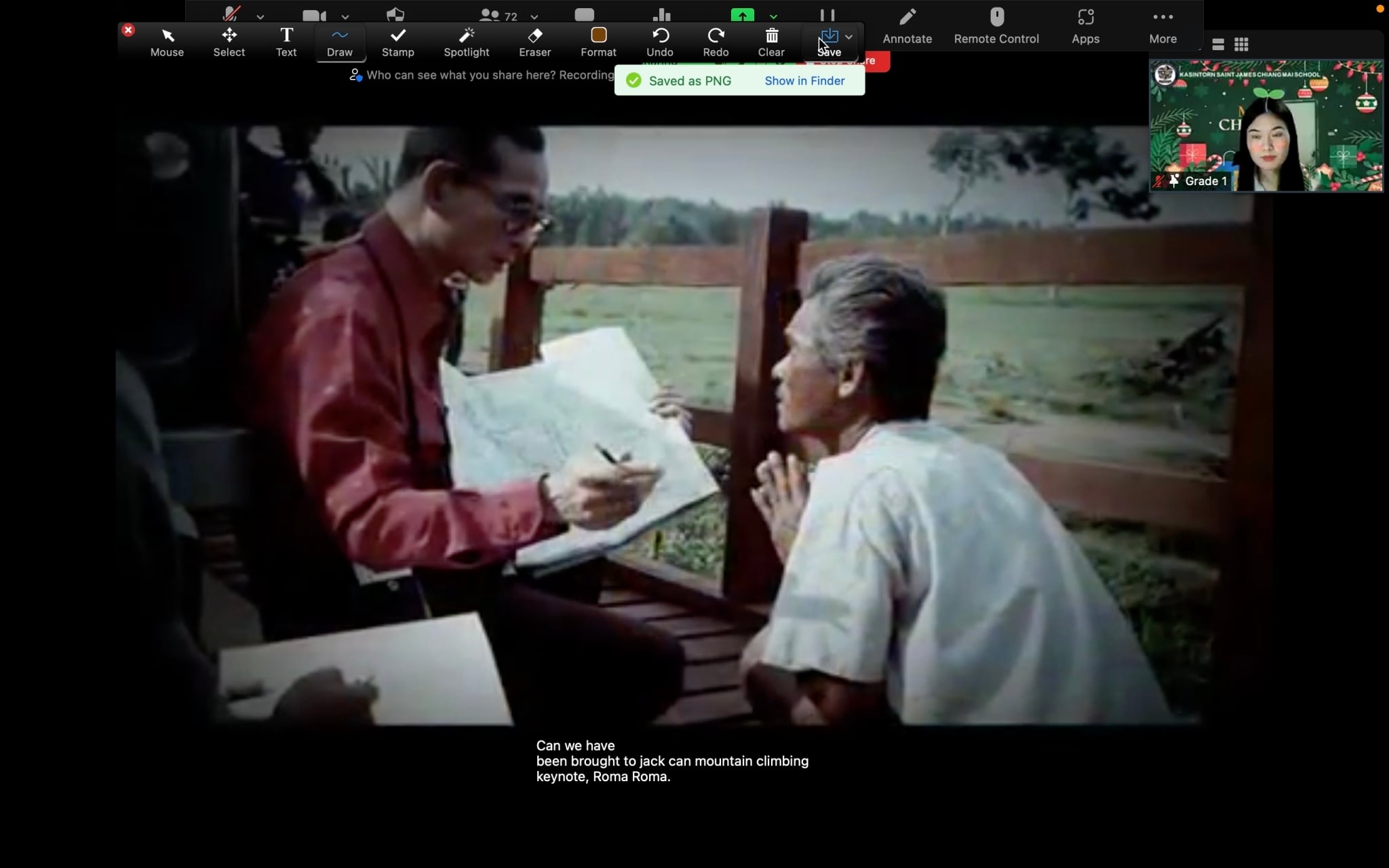
Task: Select the Mouse annotation tool
Action: 167,42
